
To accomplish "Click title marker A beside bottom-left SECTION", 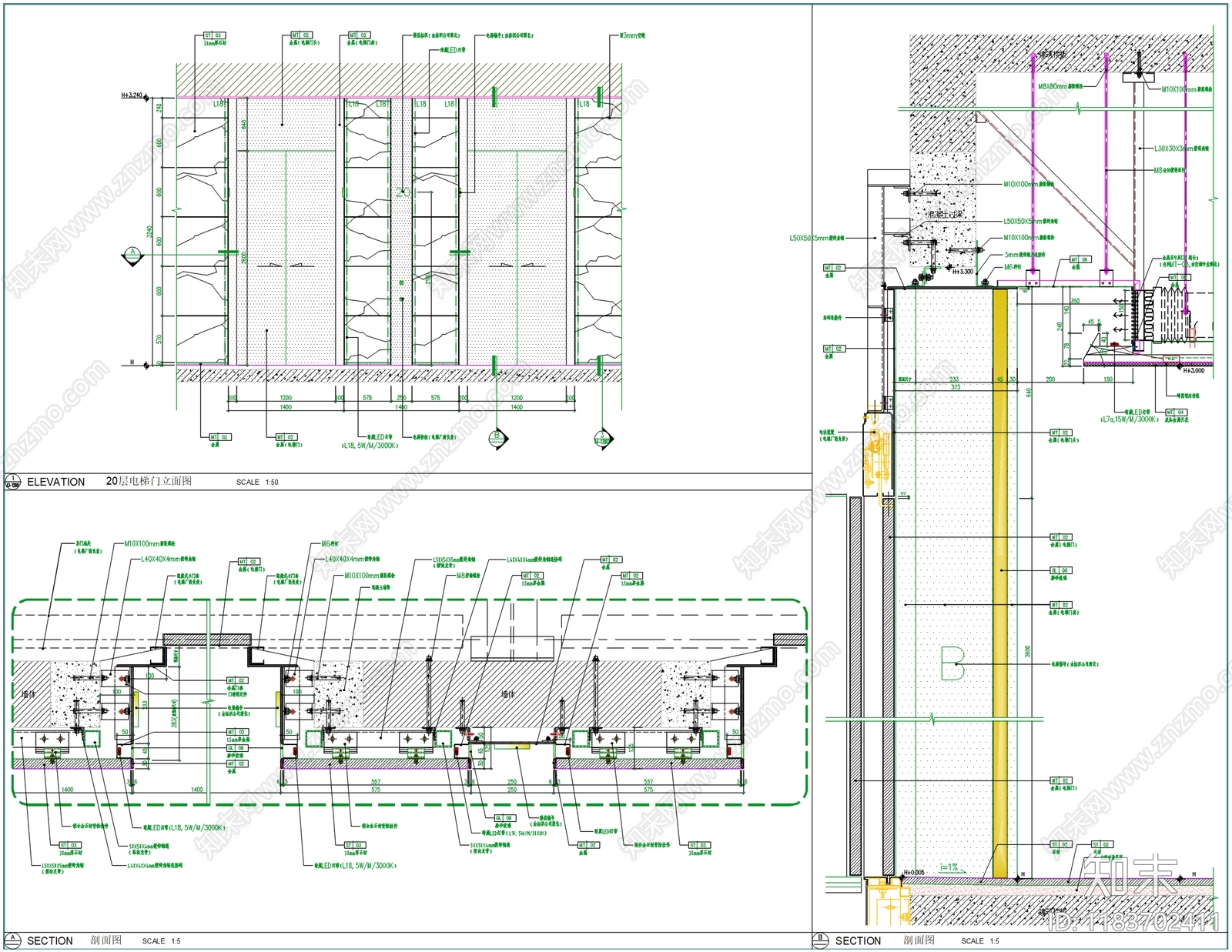I will 13,940.
